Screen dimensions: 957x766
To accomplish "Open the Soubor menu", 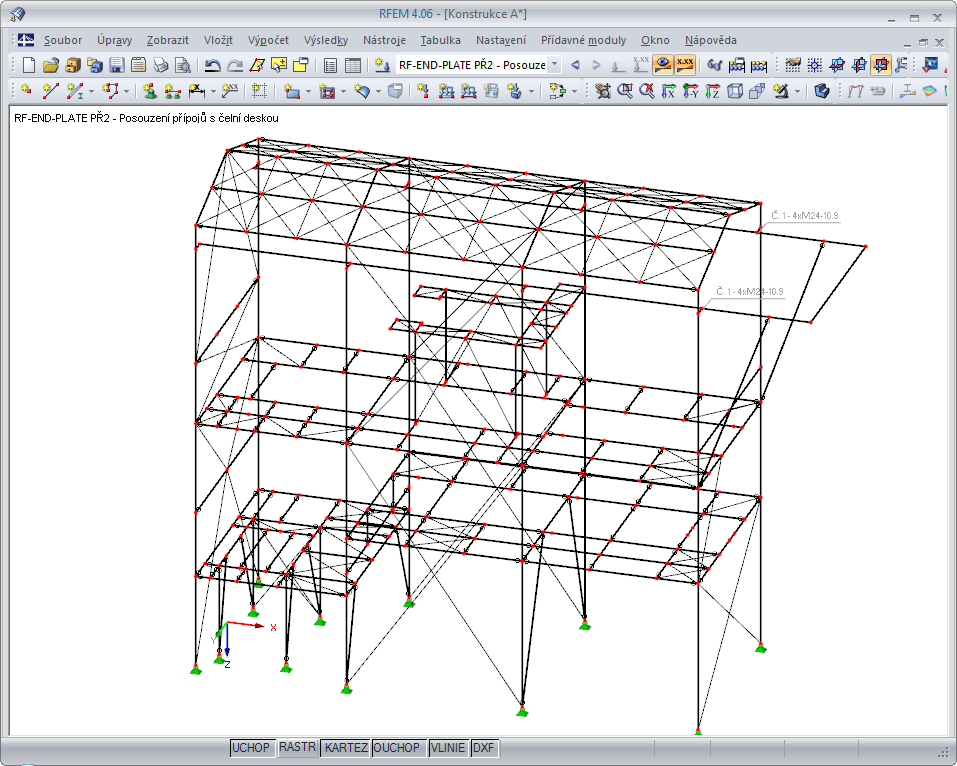I will tap(63, 40).
